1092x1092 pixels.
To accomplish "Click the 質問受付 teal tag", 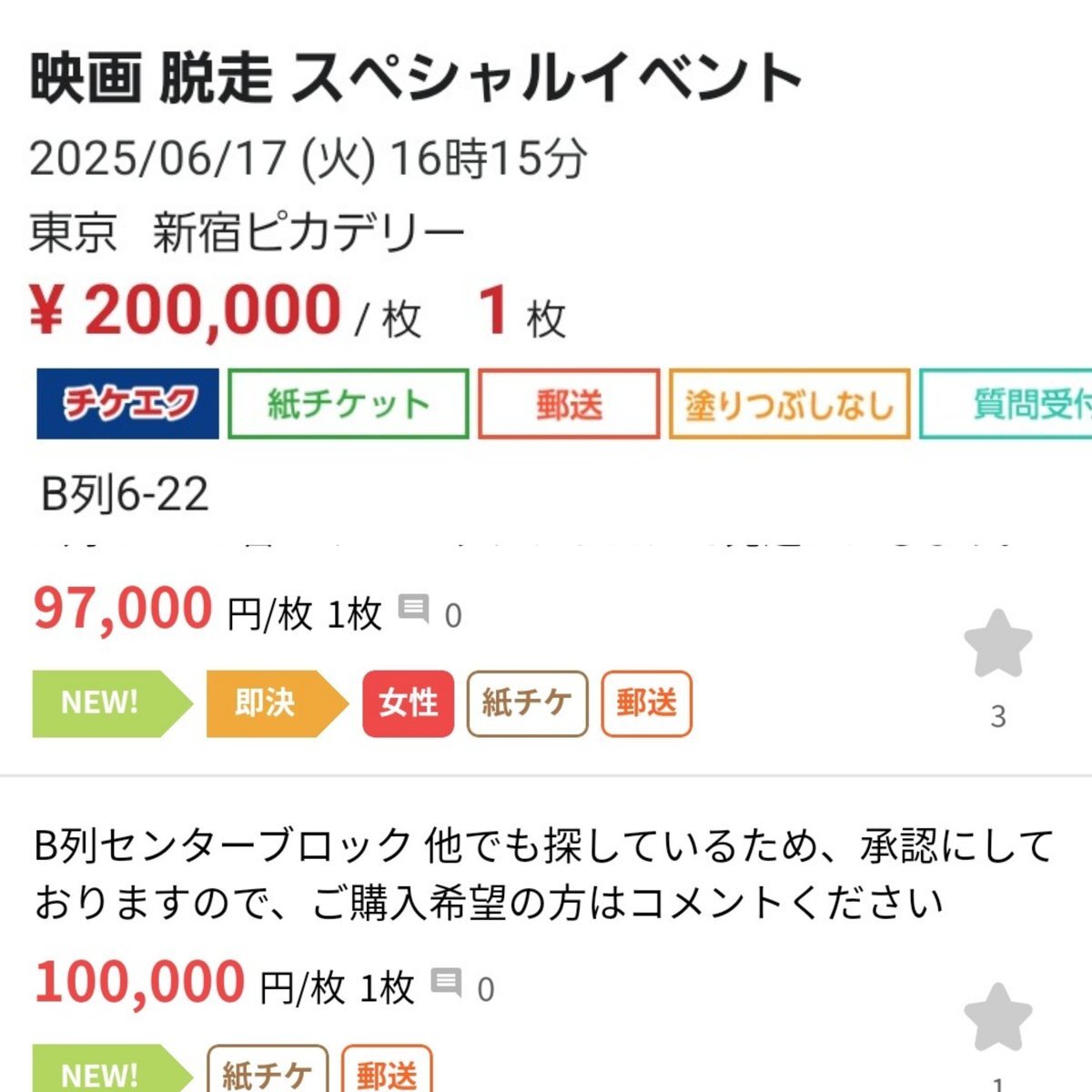I will (x=1006, y=404).
